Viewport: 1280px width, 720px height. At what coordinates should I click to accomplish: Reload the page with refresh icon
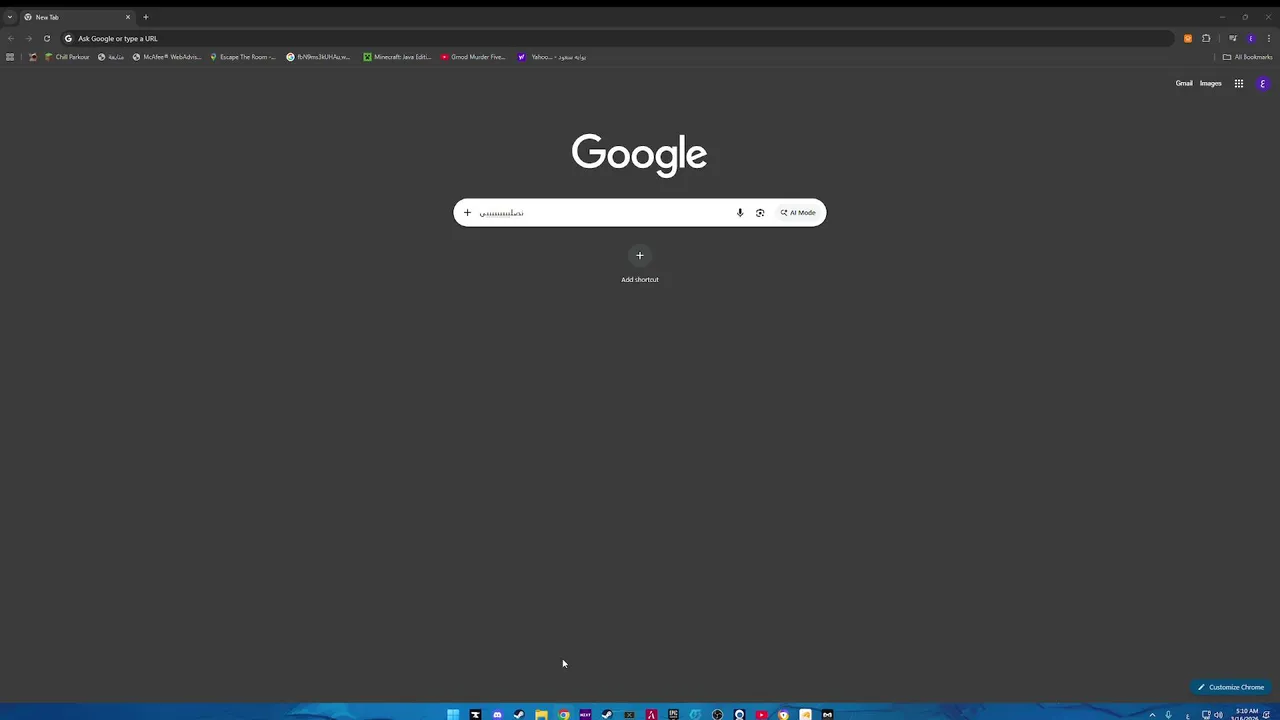[x=46, y=38]
